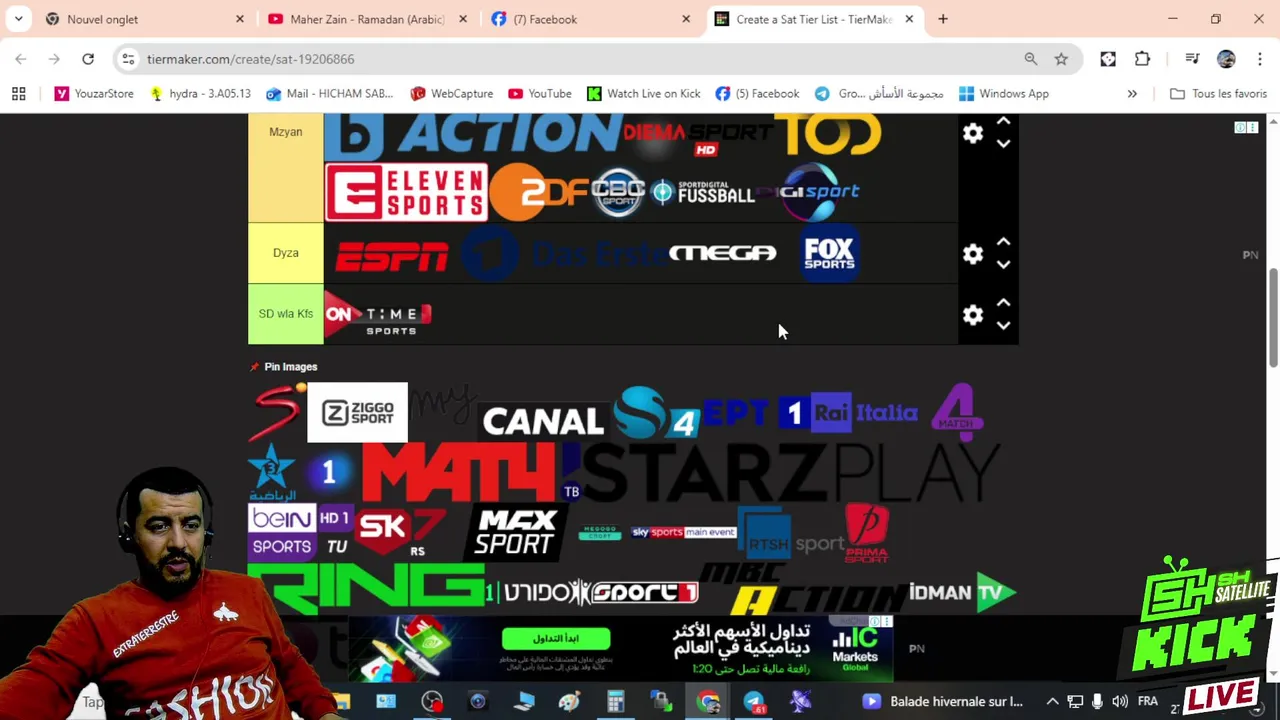Click the Mzyan tier label
The width and height of the screenshot is (1280, 720).
tap(286, 167)
